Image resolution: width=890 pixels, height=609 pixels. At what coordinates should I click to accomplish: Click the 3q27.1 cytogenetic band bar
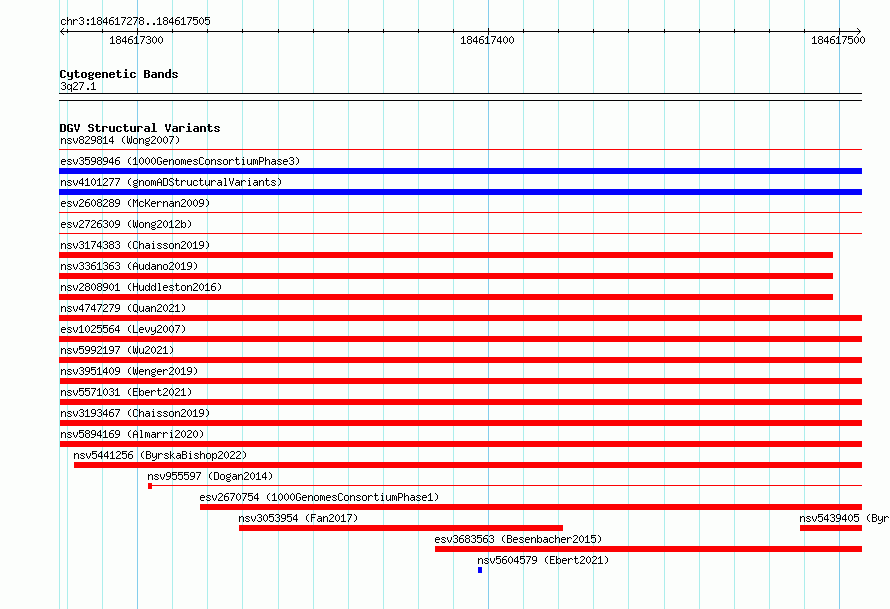pos(460,97)
